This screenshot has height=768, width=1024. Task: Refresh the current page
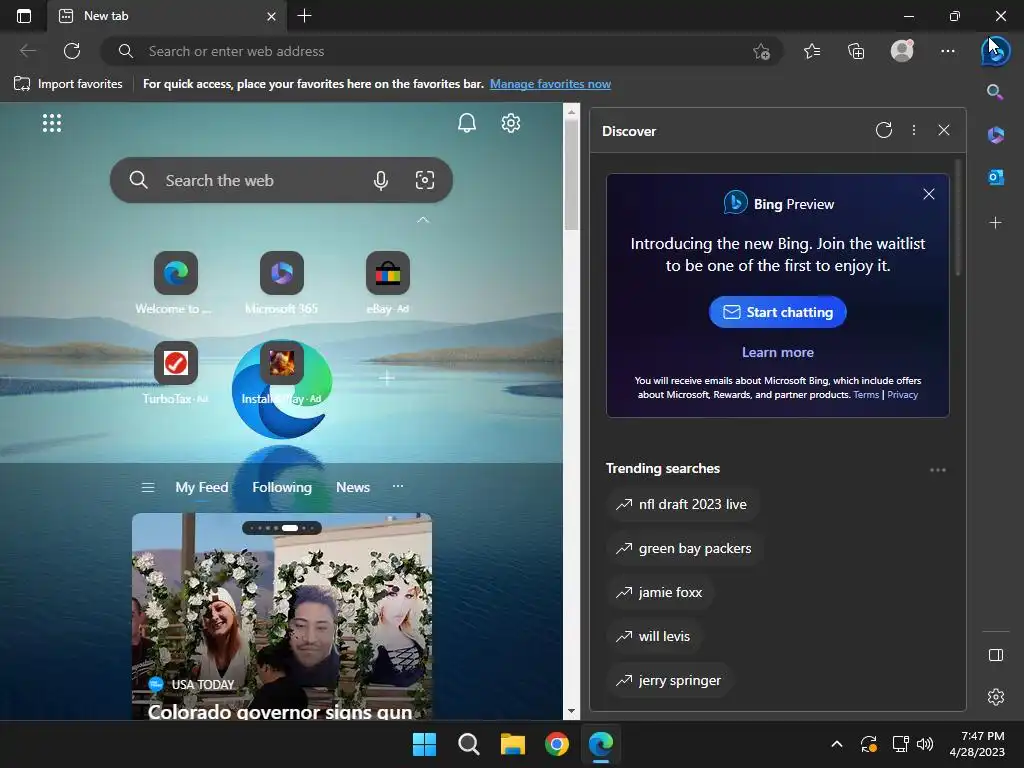click(72, 51)
